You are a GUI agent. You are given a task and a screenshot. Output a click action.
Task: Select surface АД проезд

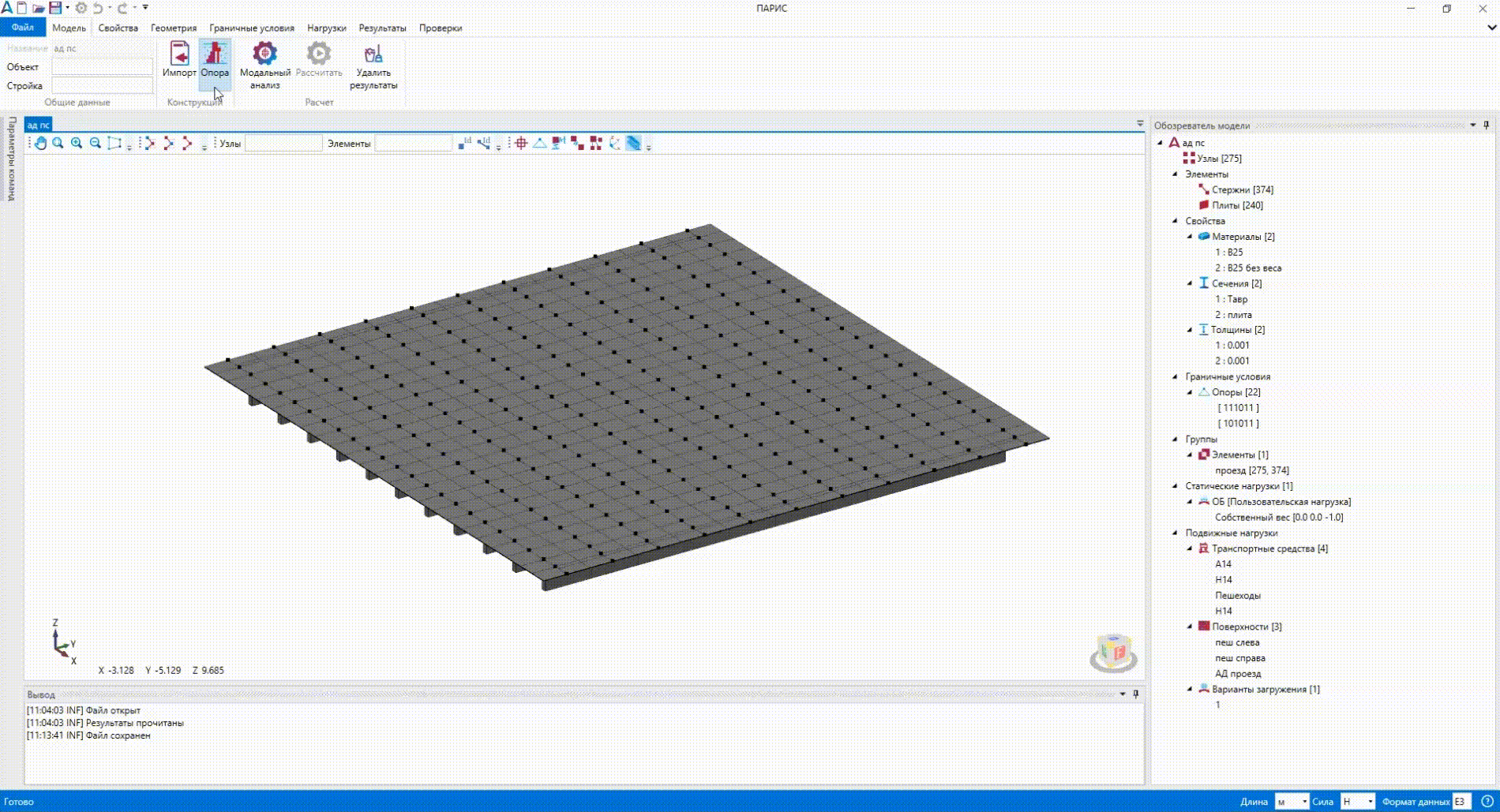pyautogui.click(x=1238, y=674)
